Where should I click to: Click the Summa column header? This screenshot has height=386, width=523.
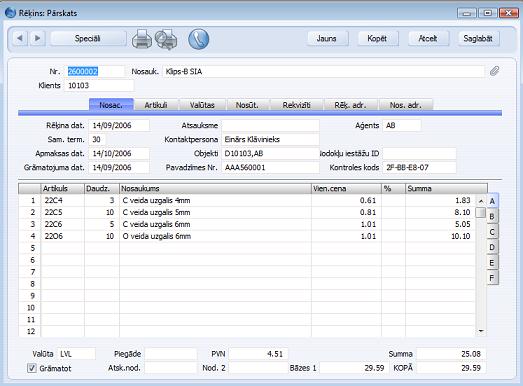(446, 188)
